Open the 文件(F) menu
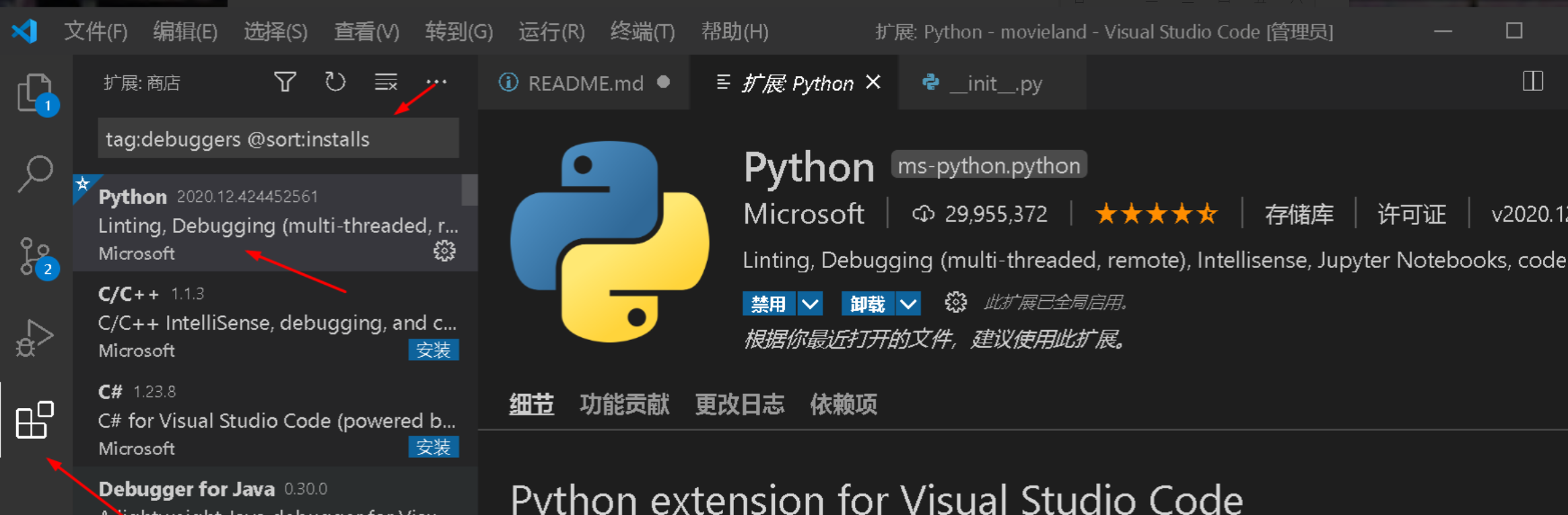Viewport: 1568px width, 515px height. click(96, 32)
